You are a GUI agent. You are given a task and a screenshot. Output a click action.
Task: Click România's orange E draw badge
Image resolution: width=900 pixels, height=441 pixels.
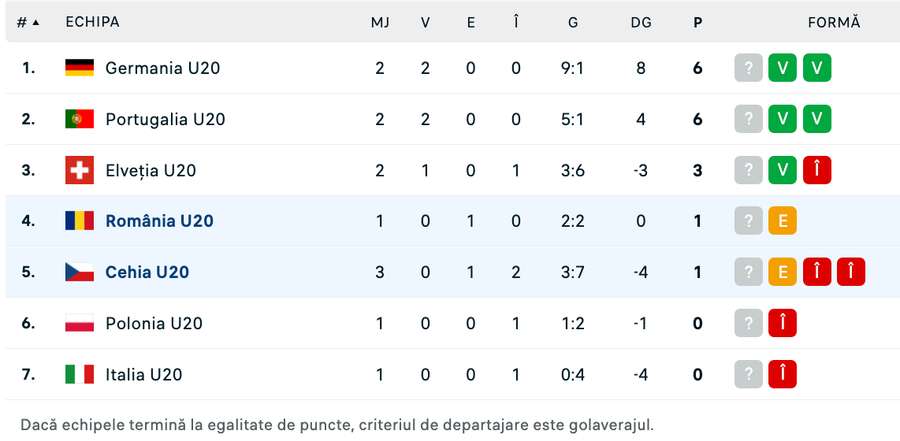coord(782,221)
